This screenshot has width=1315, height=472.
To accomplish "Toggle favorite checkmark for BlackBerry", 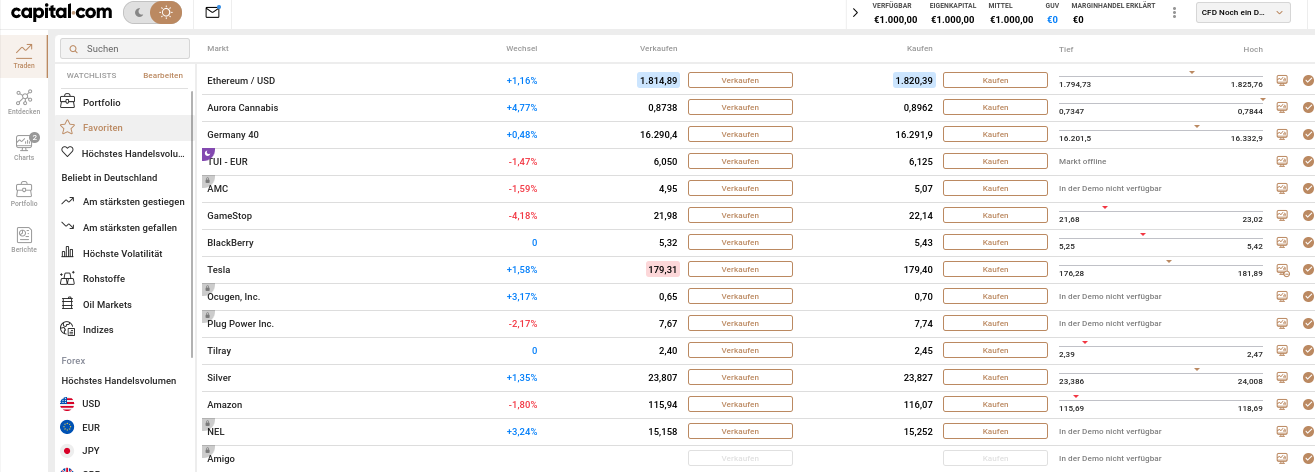I will tap(1308, 242).
